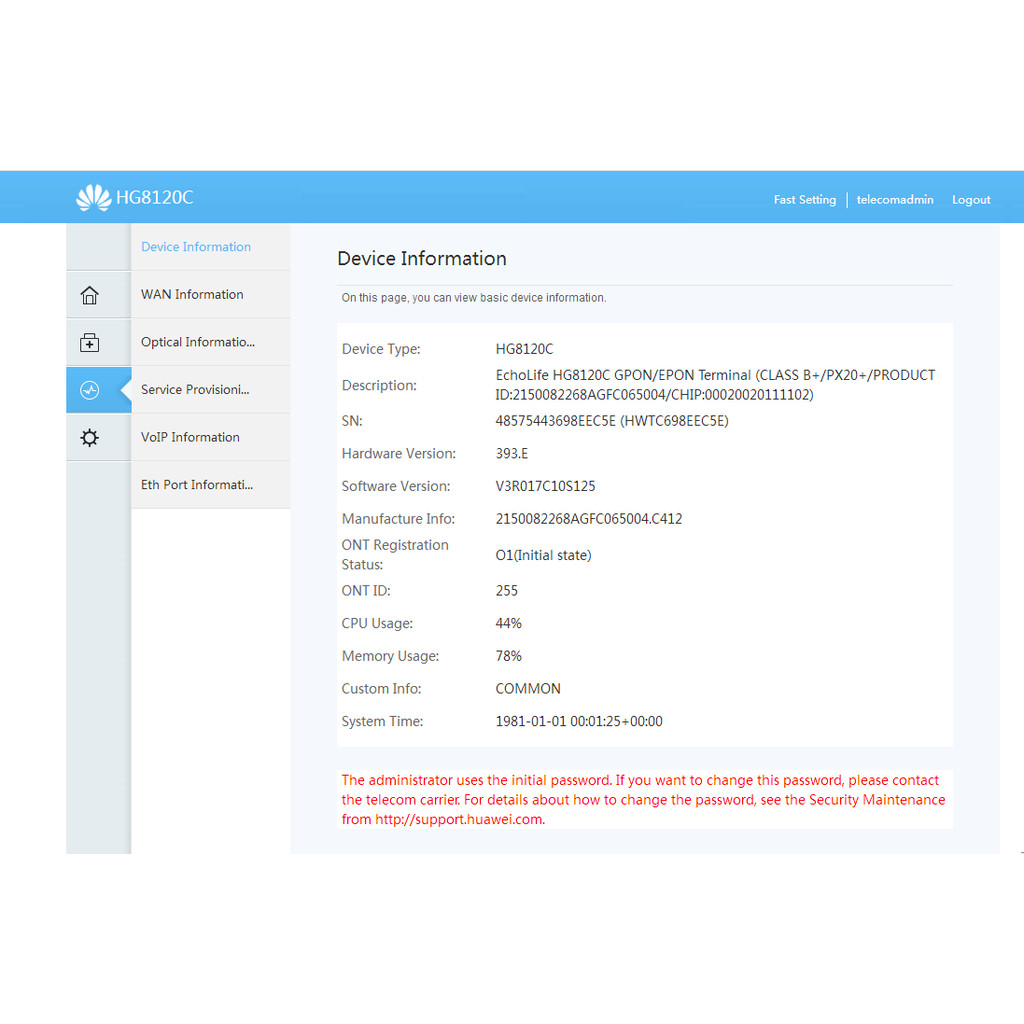
Task: Open the Home icon in the sidebar
Action: 90,295
